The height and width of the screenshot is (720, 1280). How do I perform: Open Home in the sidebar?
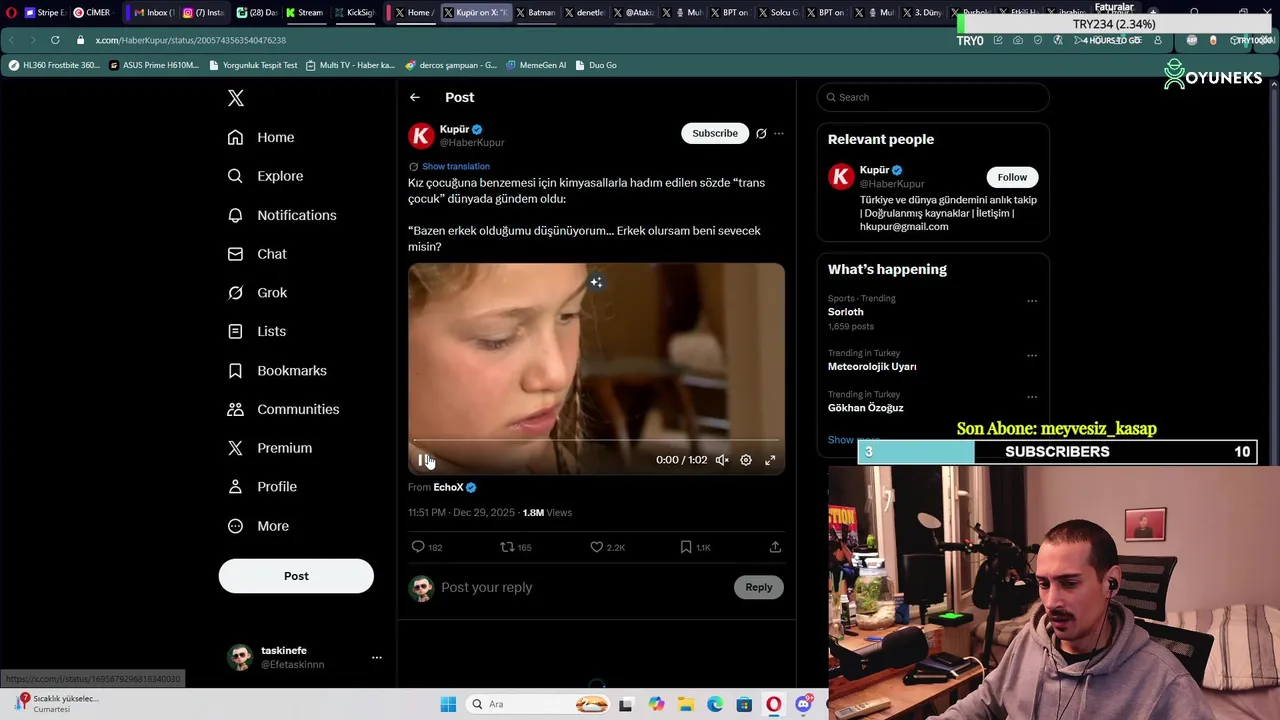pyautogui.click(x=261, y=137)
